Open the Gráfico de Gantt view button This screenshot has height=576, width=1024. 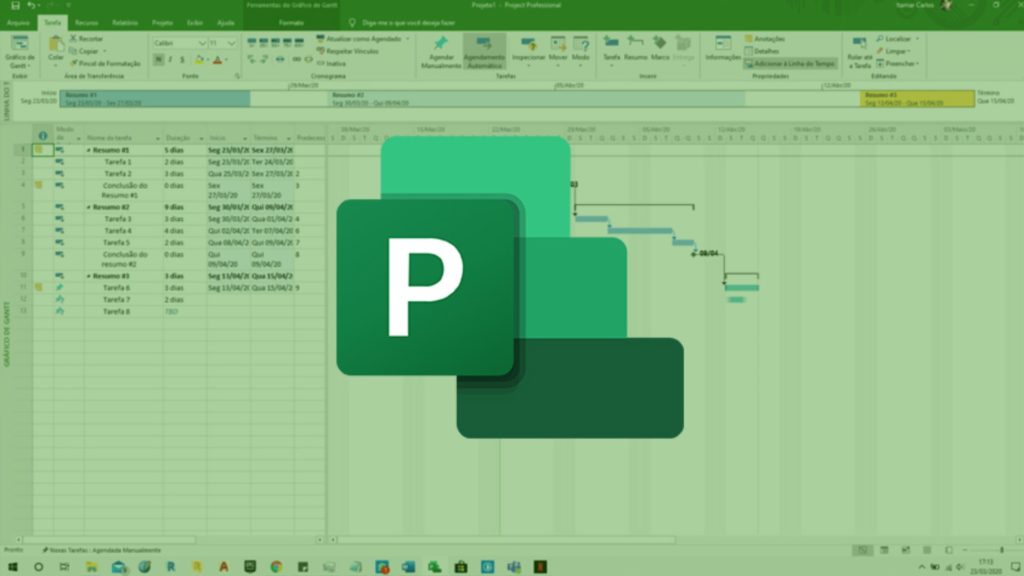coord(20,52)
